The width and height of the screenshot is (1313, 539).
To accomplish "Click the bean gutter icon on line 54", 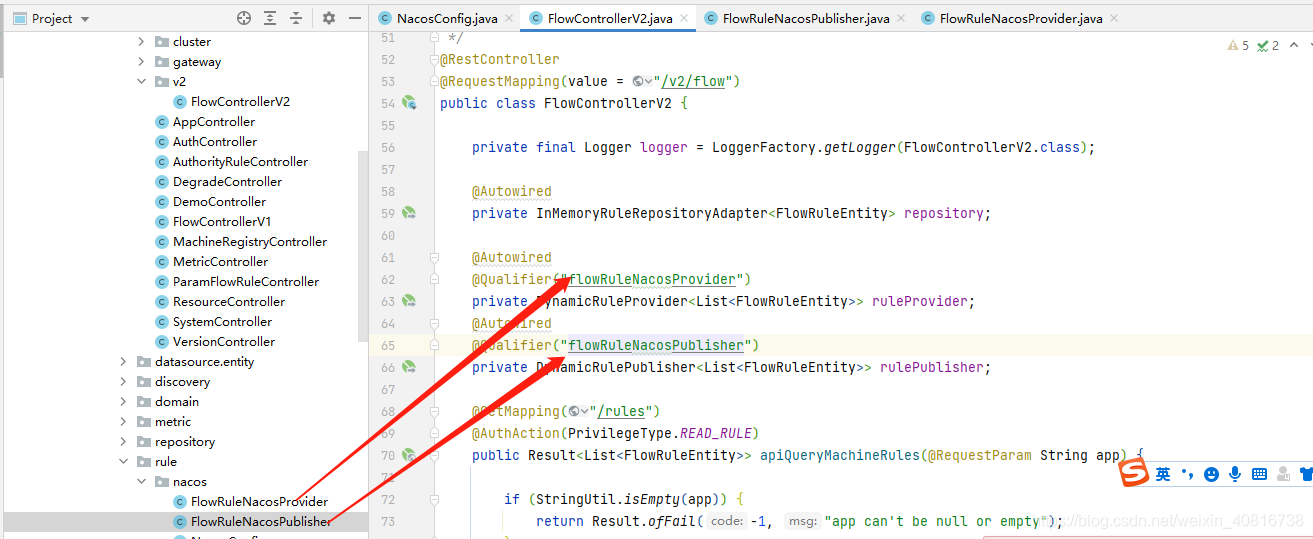I will 409,103.
